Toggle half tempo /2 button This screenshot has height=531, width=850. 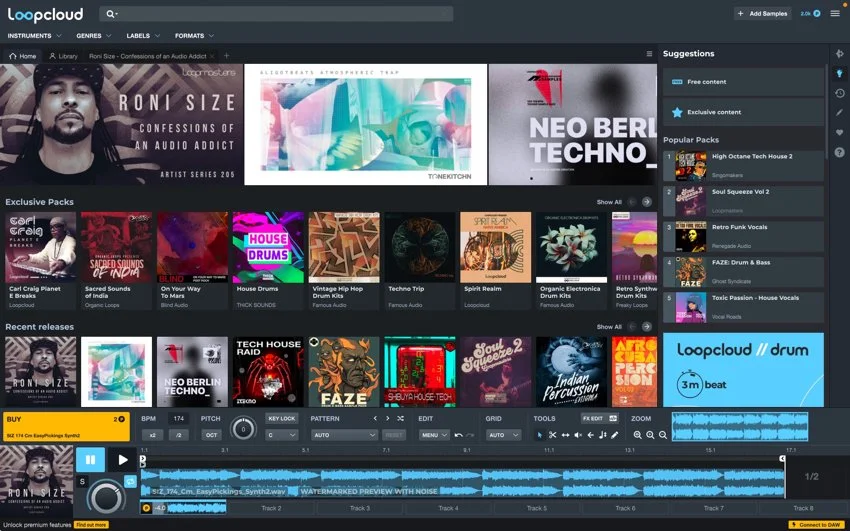pos(178,435)
